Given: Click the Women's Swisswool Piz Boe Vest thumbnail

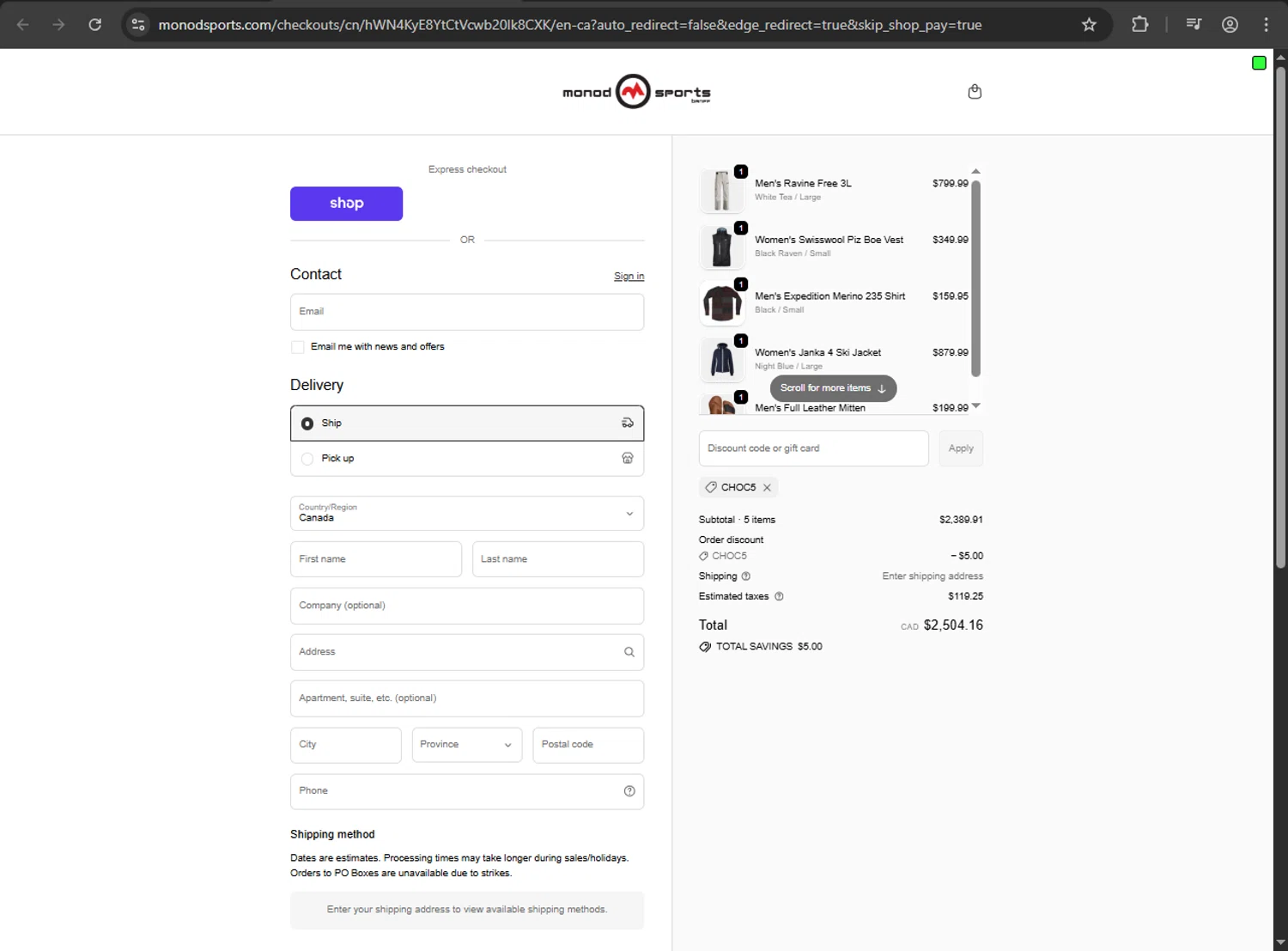Looking at the screenshot, I should (722, 247).
